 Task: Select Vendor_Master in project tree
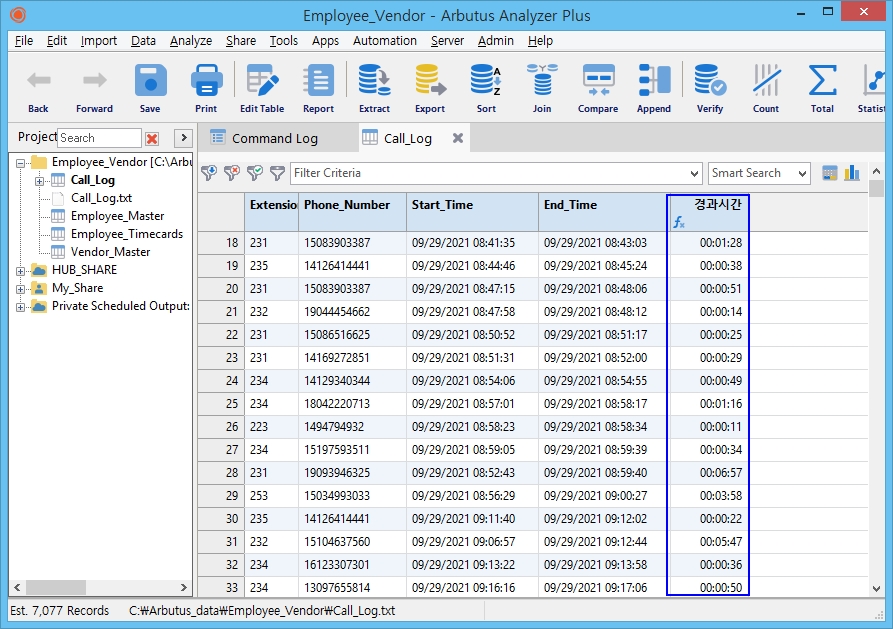[110, 252]
